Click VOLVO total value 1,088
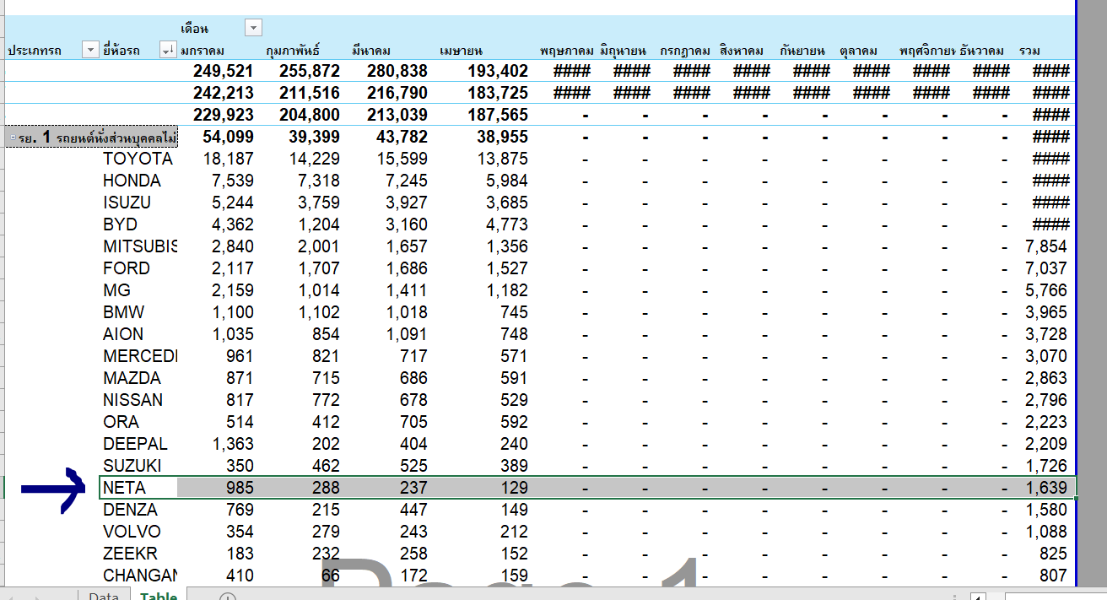 1046,532
